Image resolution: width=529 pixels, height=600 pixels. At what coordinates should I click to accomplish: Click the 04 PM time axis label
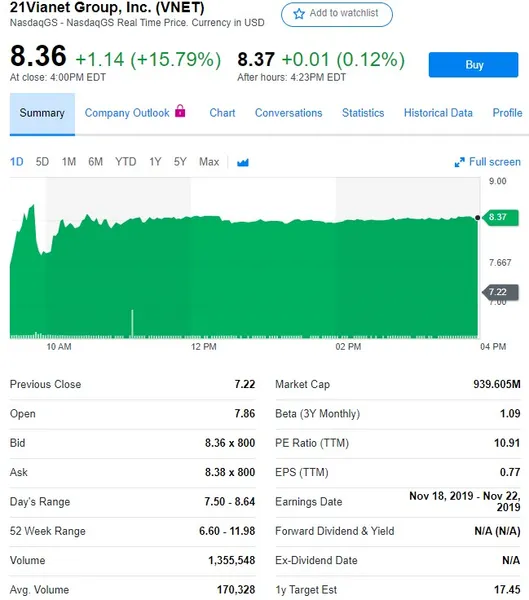coord(493,347)
